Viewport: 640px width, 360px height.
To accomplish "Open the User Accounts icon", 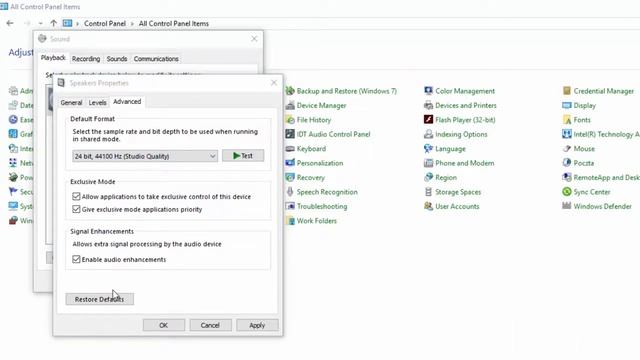I will 428,206.
